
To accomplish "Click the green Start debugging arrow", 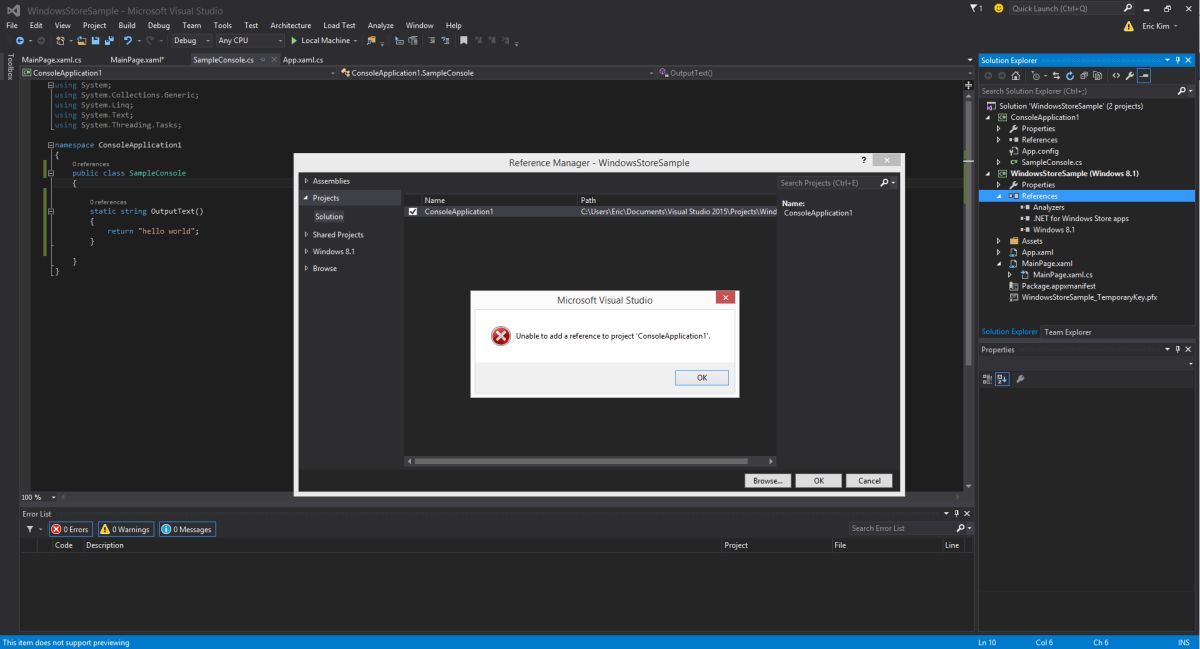I will pyautogui.click(x=294, y=41).
